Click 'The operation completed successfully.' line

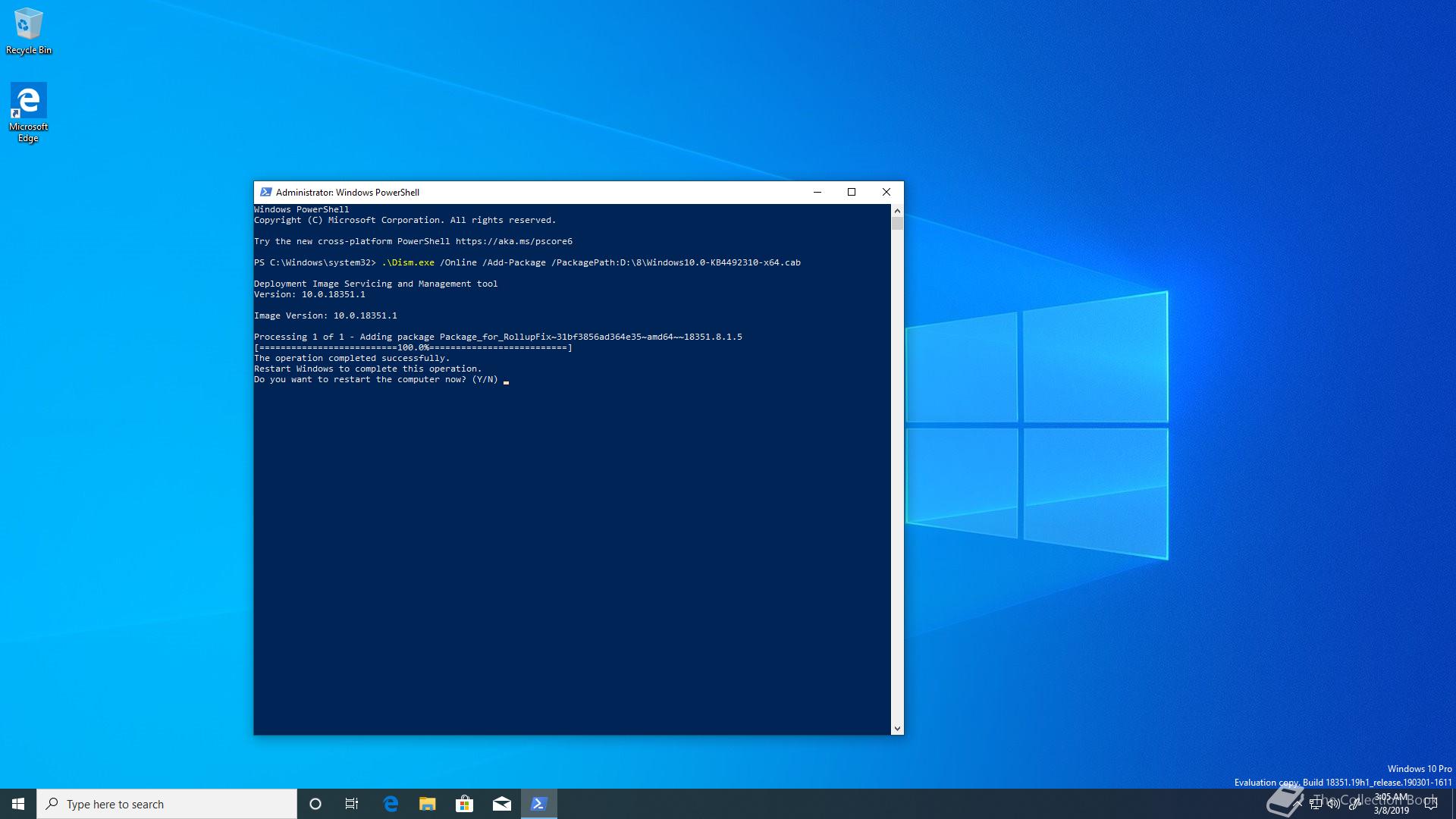tap(352, 358)
